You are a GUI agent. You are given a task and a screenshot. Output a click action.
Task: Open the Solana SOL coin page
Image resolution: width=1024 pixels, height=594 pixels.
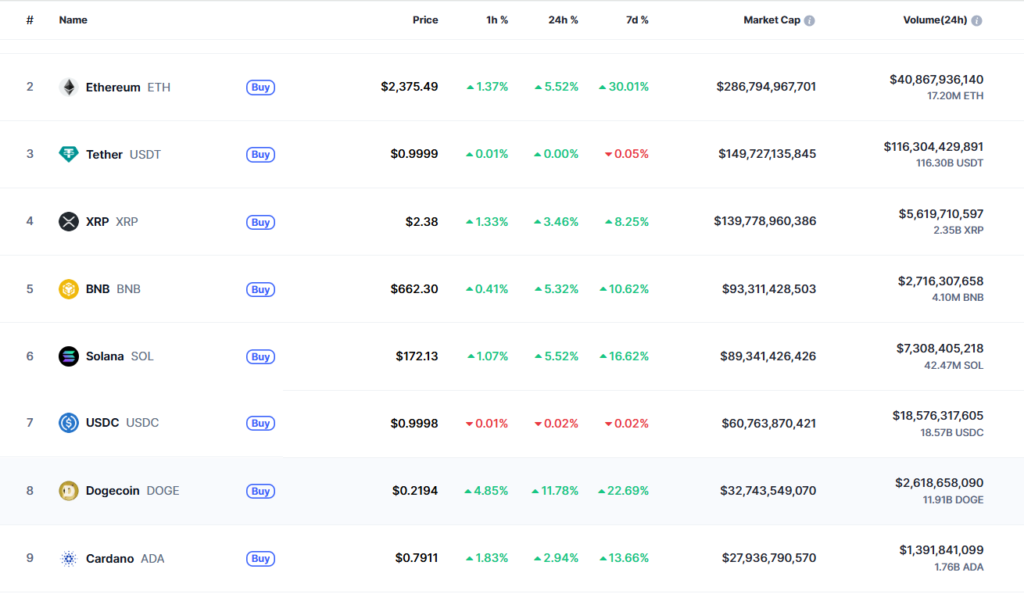120,356
